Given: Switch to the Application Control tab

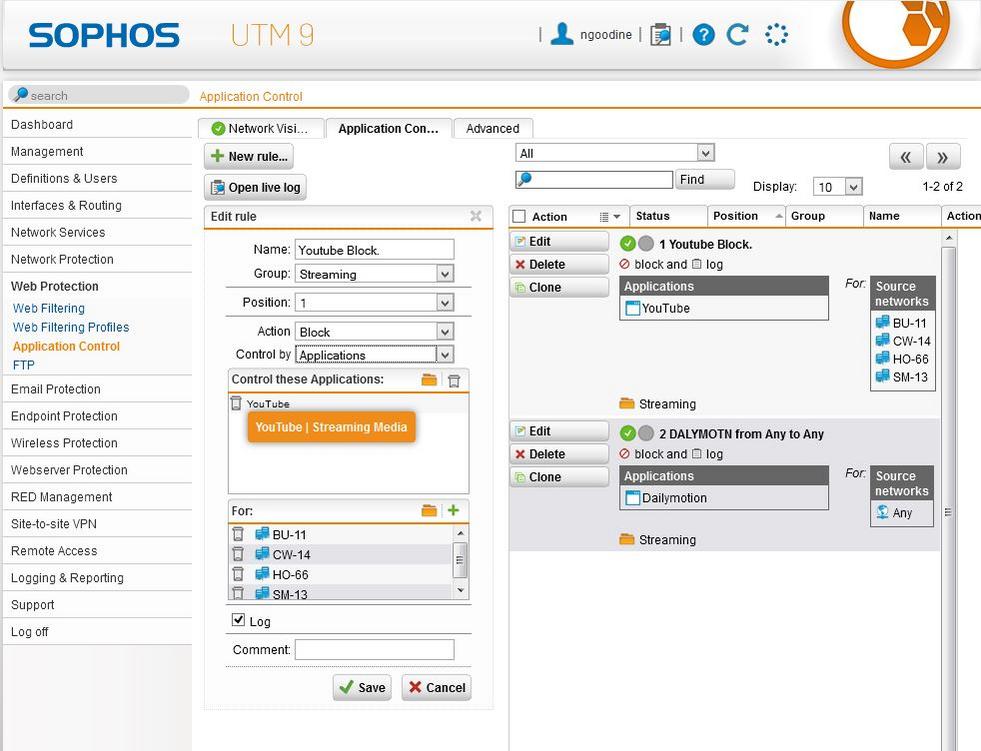Looking at the screenshot, I should tap(389, 128).
